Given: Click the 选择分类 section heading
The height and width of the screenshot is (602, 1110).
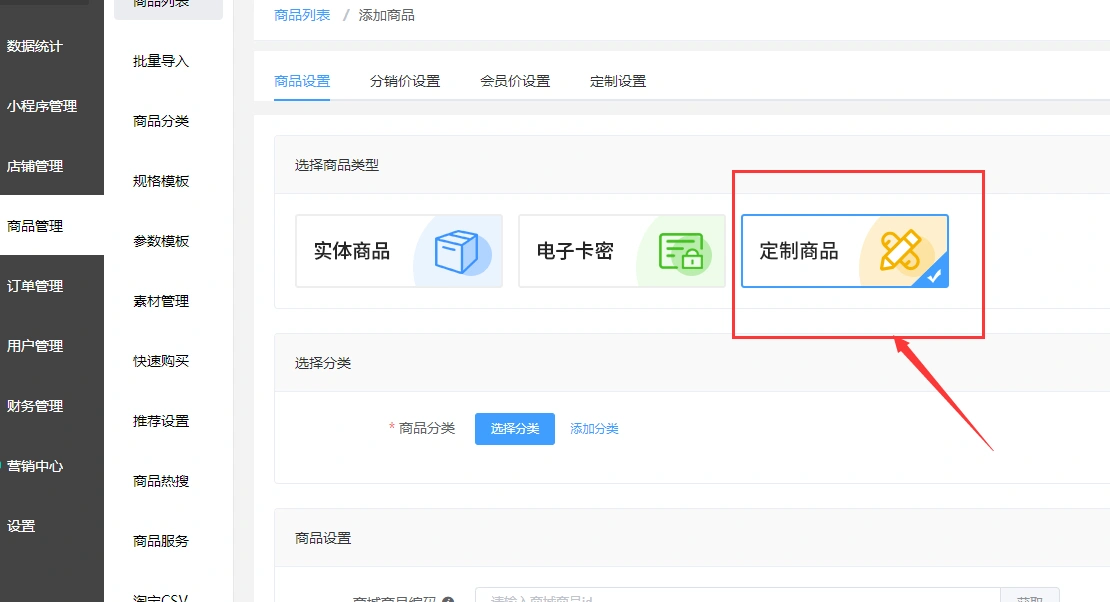Looking at the screenshot, I should coord(323,363).
